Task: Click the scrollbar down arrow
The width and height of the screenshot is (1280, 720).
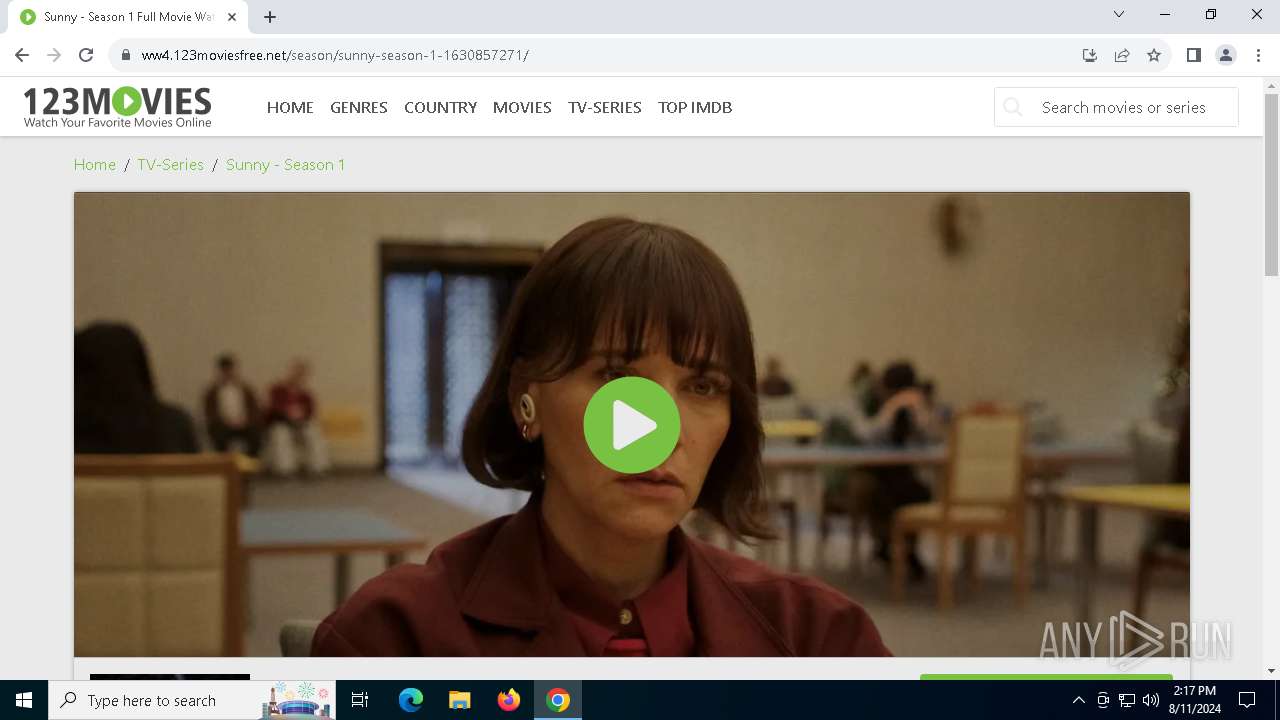Action: [x=1272, y=671]
